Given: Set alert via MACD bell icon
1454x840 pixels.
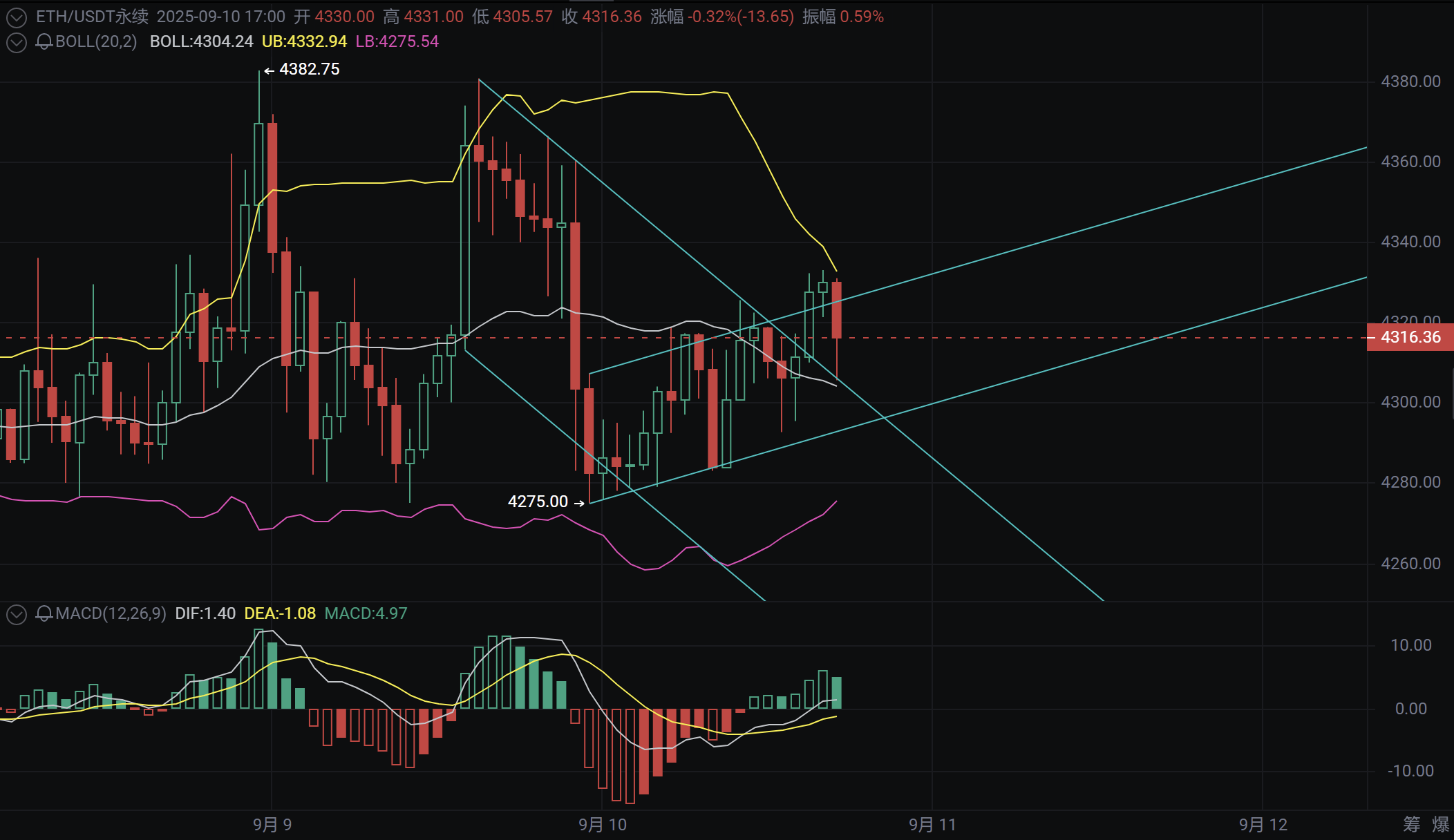Looking at the screenshot, I should pyautogui.click(x=44, y=613).
